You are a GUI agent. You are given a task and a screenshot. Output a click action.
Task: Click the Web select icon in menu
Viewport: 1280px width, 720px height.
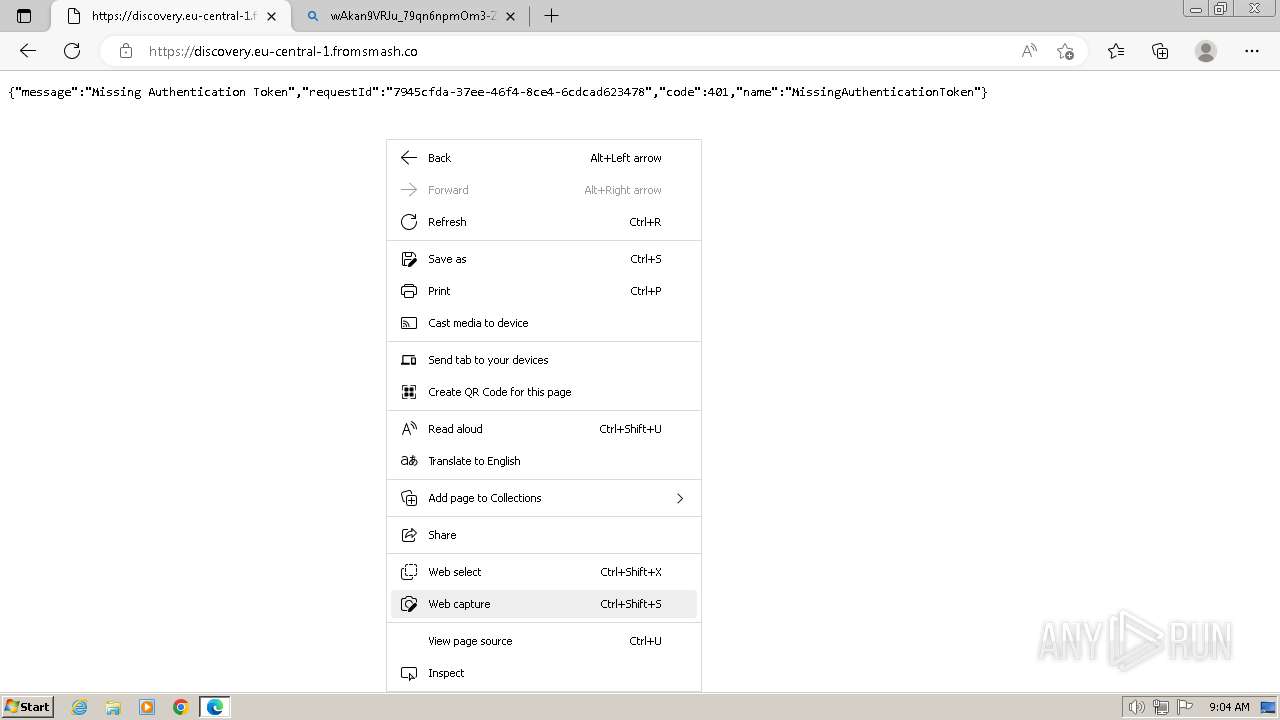(x=409, y=572)
